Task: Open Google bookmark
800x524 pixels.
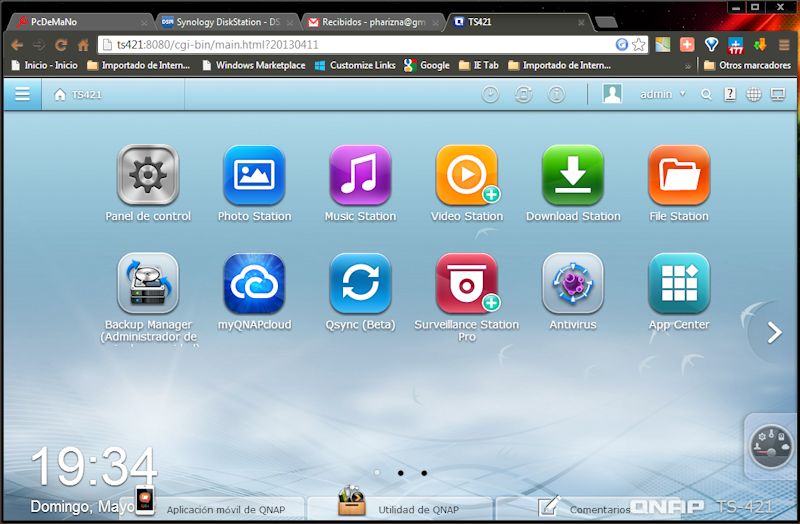Action: tap(427, 65)
